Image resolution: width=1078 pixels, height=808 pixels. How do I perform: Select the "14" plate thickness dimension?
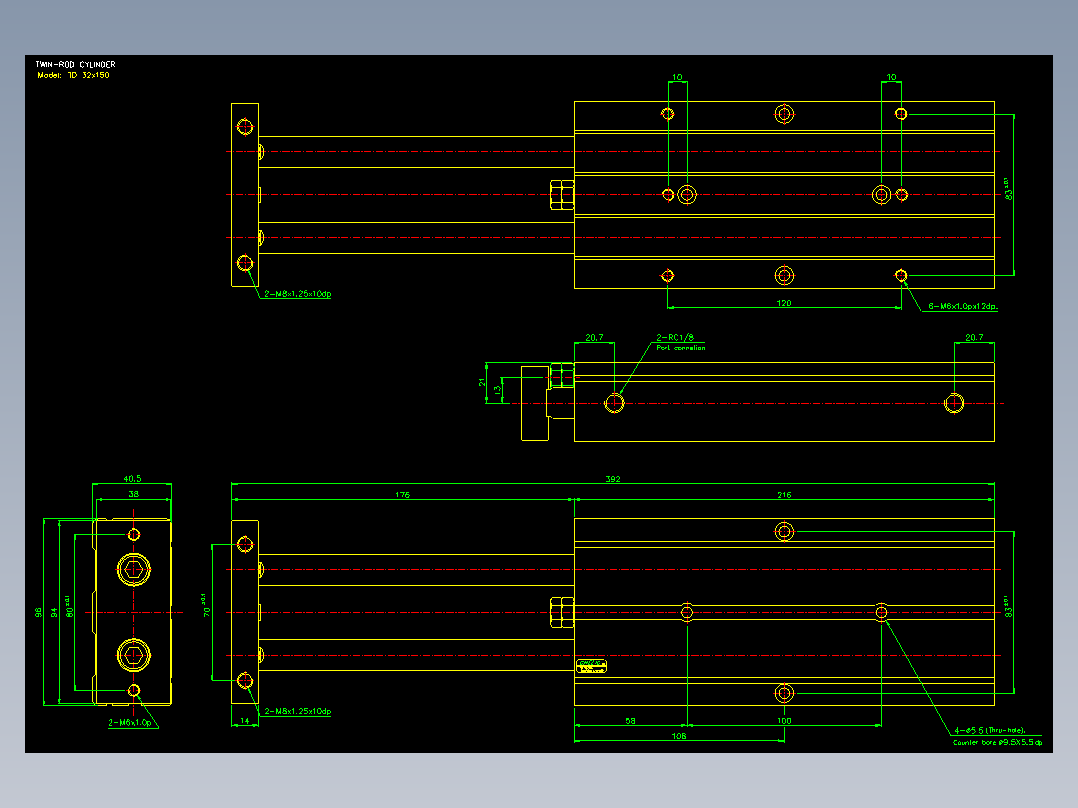(x=245, y=721)
